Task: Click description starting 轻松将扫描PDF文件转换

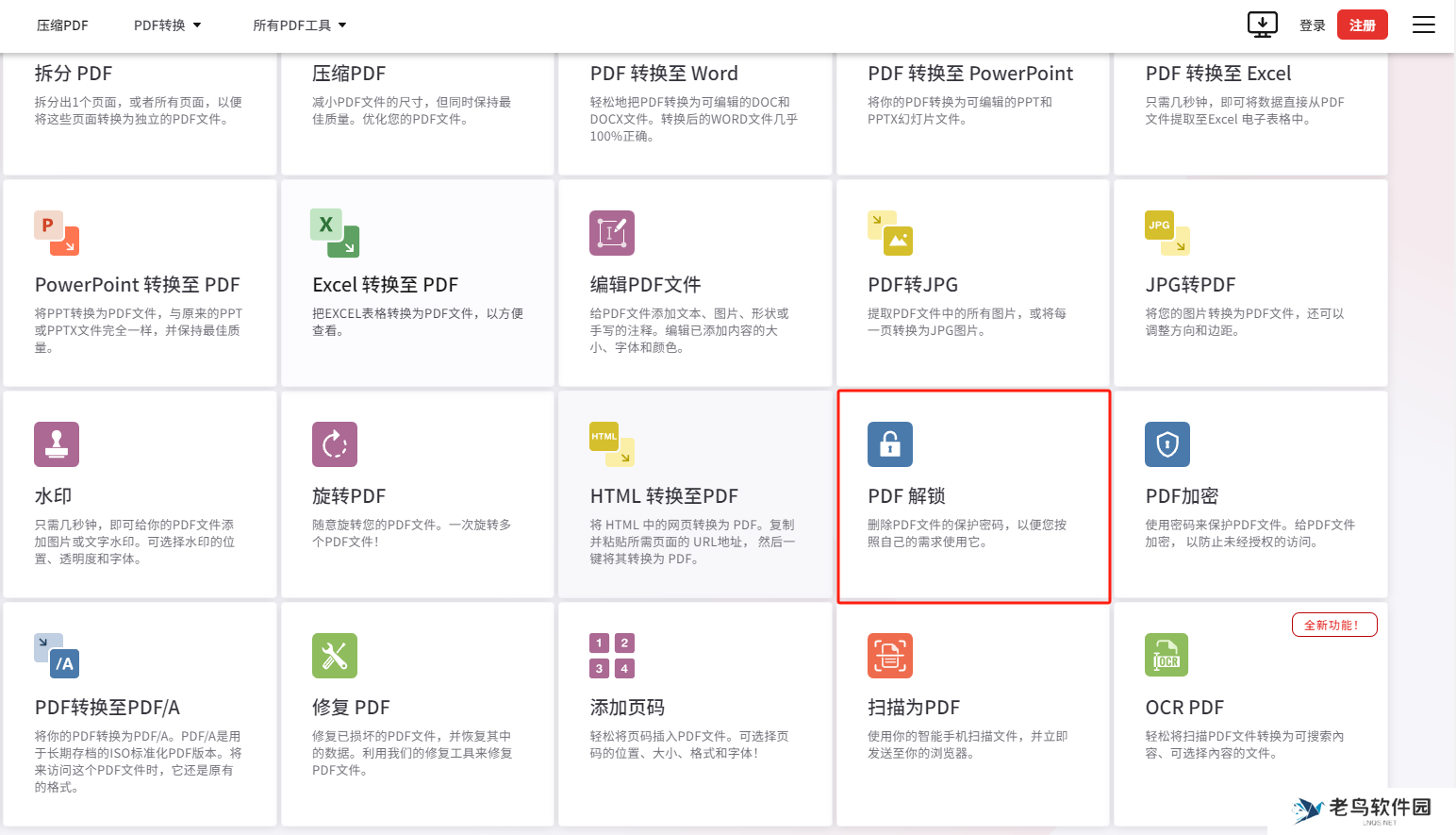Action: pyautogui.click(x=1245, y=744)
